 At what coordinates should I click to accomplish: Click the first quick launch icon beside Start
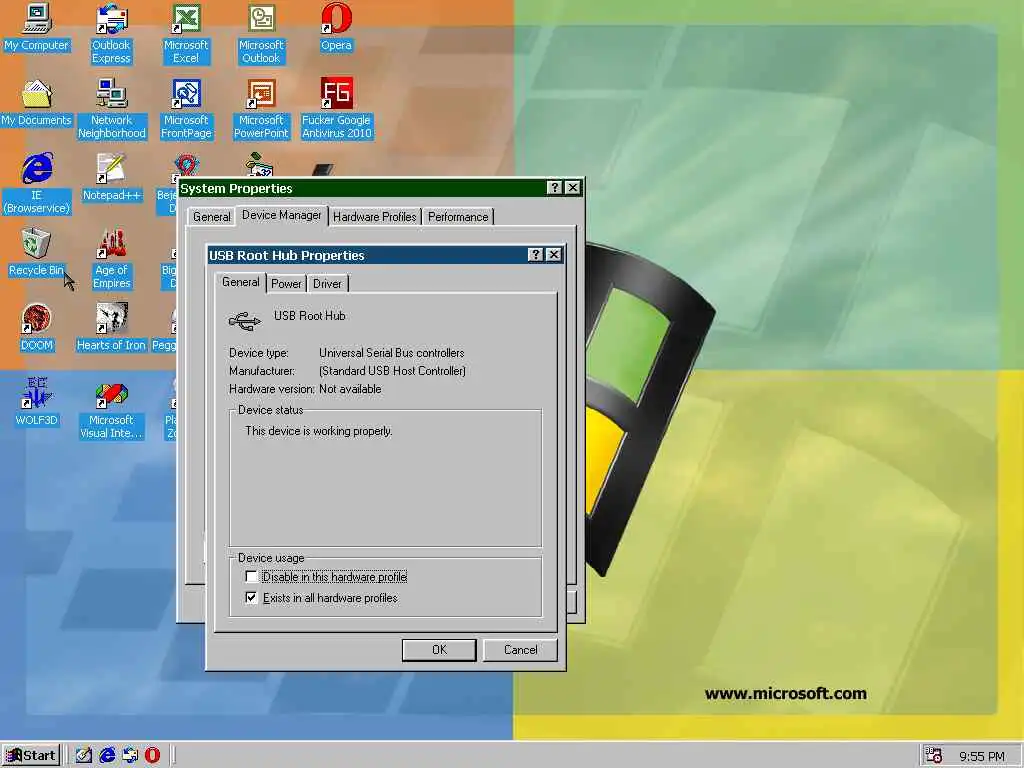[84, 755]
